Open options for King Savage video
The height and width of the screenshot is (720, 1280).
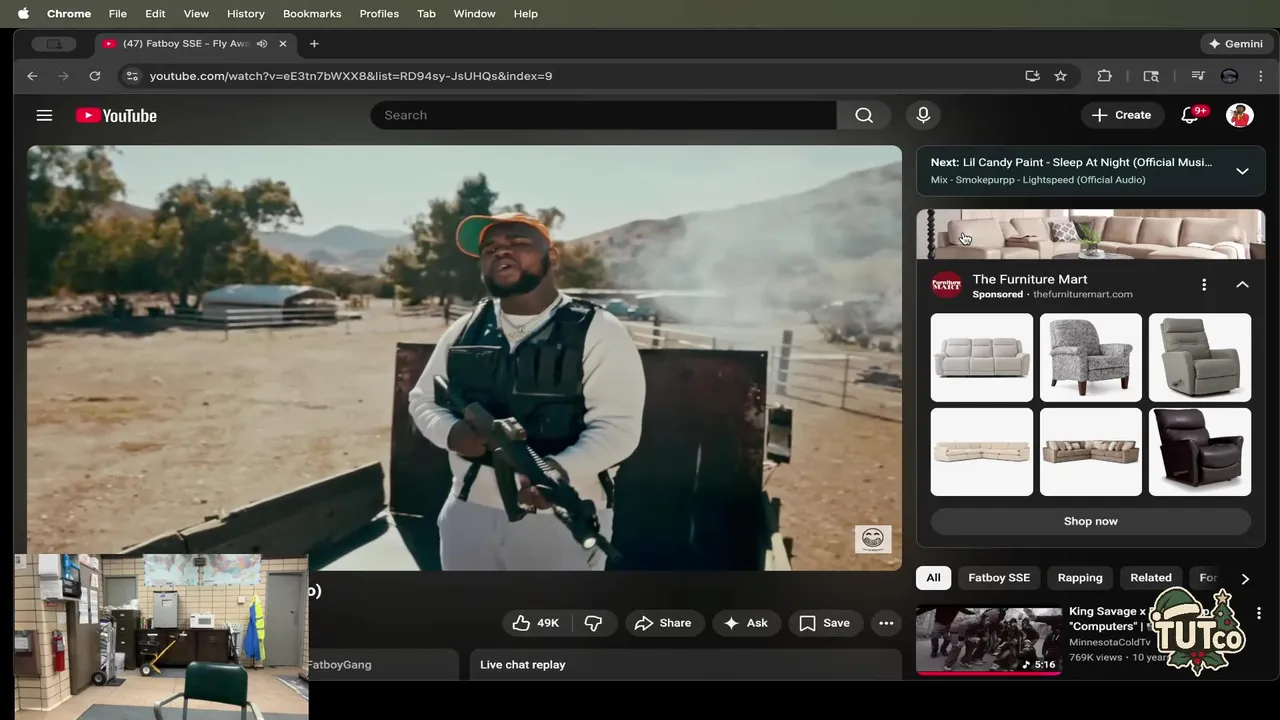(x=1259, y=613)
